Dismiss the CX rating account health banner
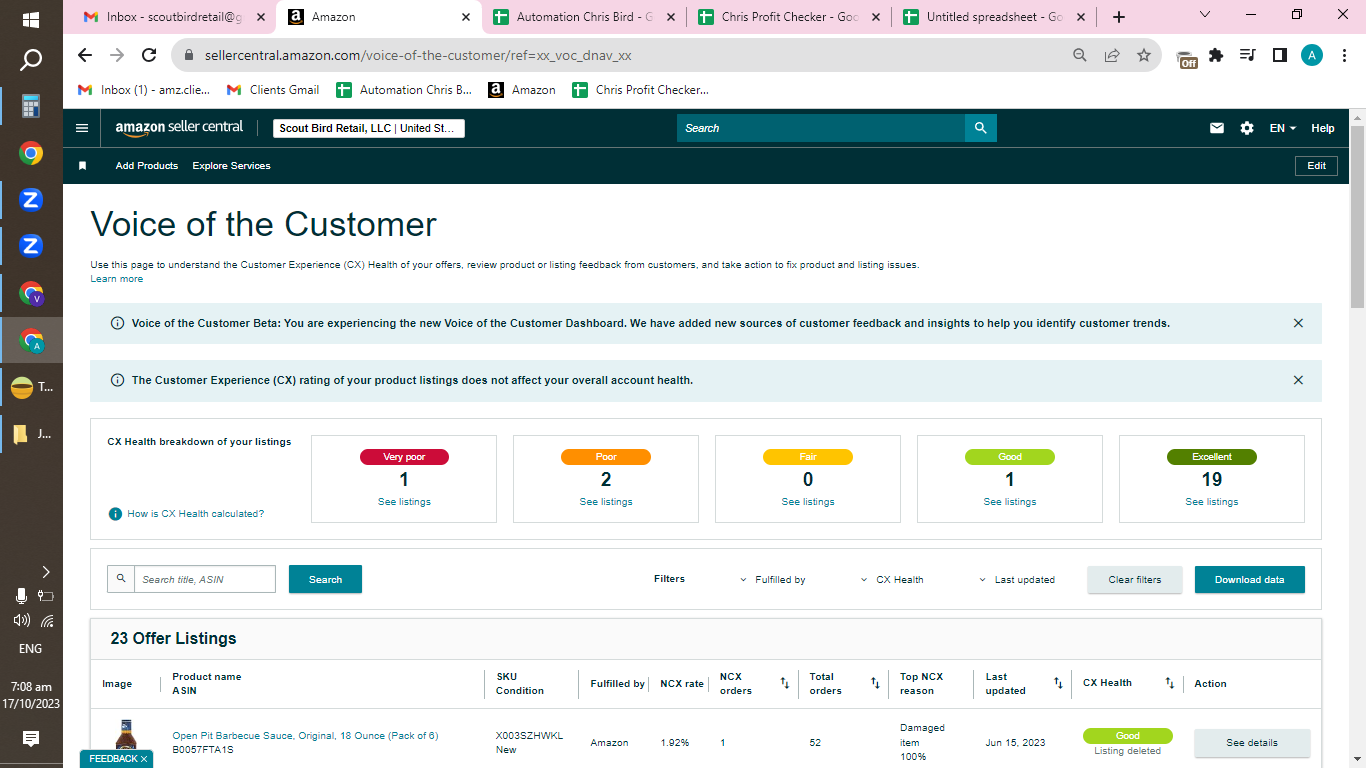This screenshot has width=1366, height=768. point(1298,380)
